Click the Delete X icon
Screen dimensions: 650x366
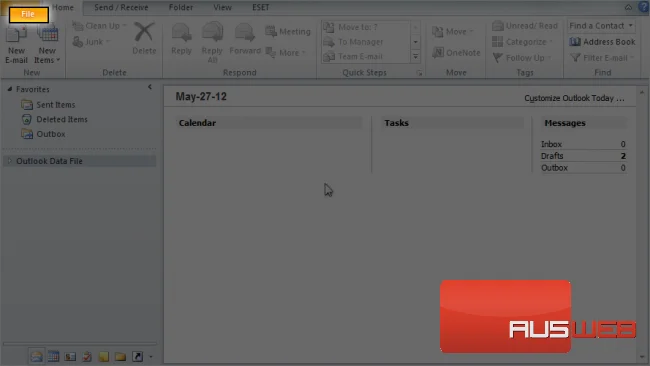click(144, 32)
